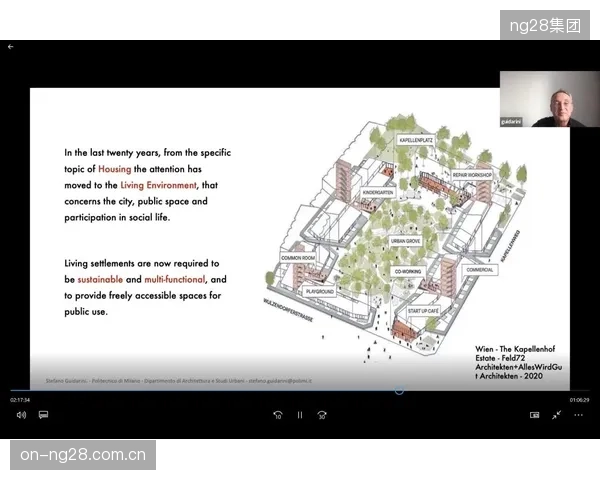Click the elapsed time 02:17:34
This screenshot has height=480, width=600.
point(20,400)
